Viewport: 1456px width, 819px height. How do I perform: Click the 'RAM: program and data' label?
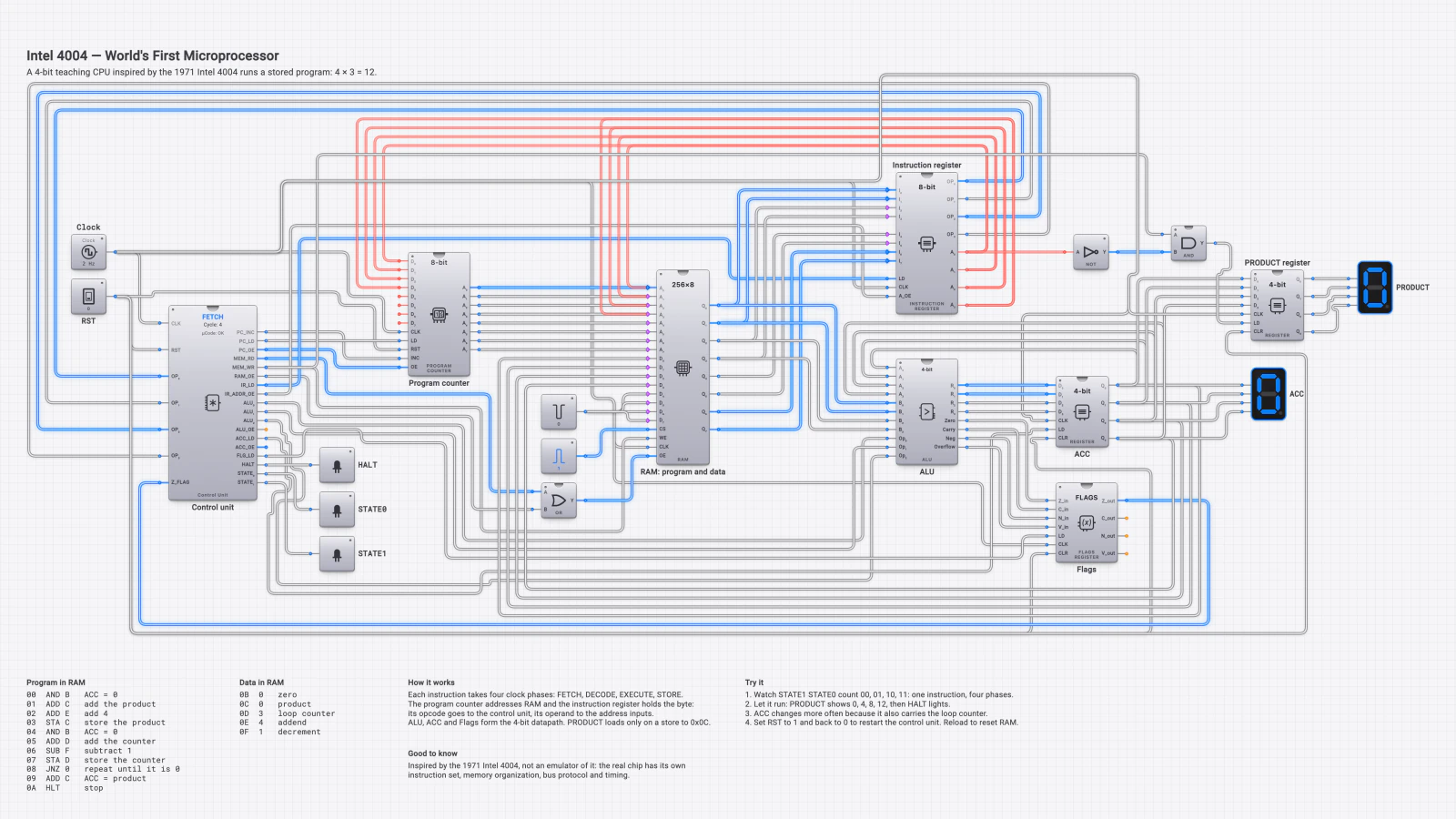682,472
